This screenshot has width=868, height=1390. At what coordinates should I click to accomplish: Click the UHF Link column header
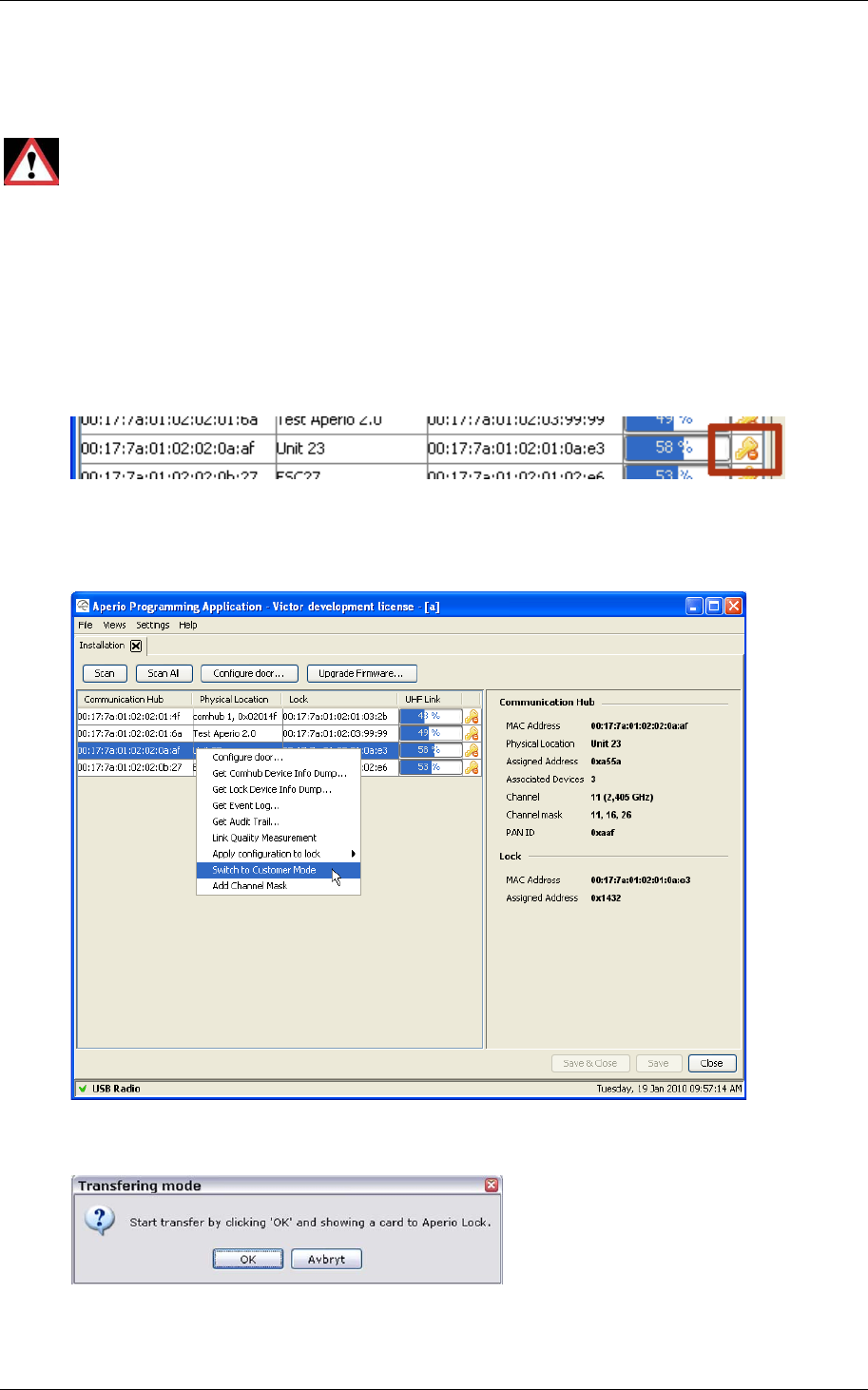pyautogui.click(x=429, y=699)
